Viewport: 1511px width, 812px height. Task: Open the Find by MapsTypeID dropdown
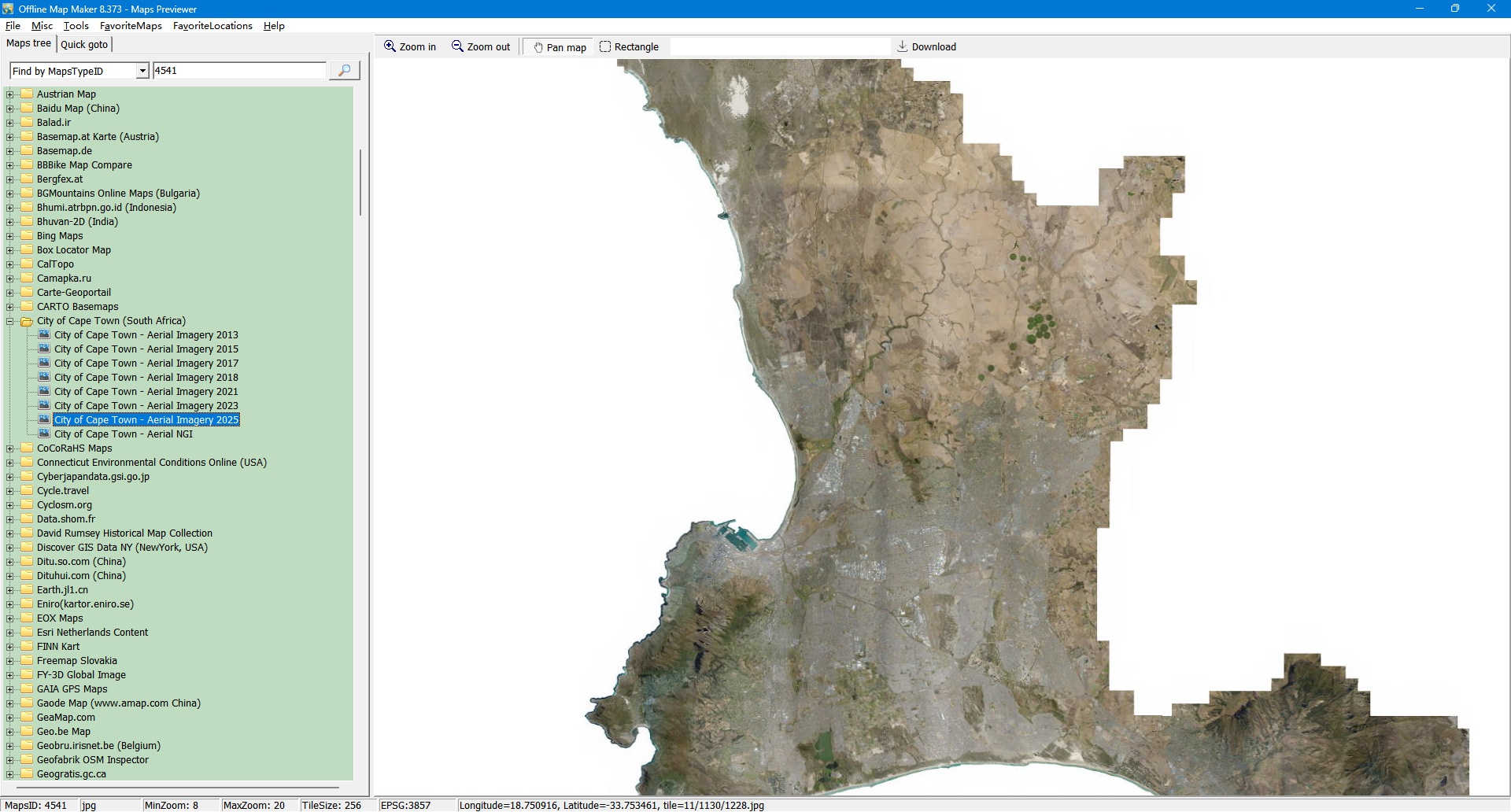pos(142,71)
